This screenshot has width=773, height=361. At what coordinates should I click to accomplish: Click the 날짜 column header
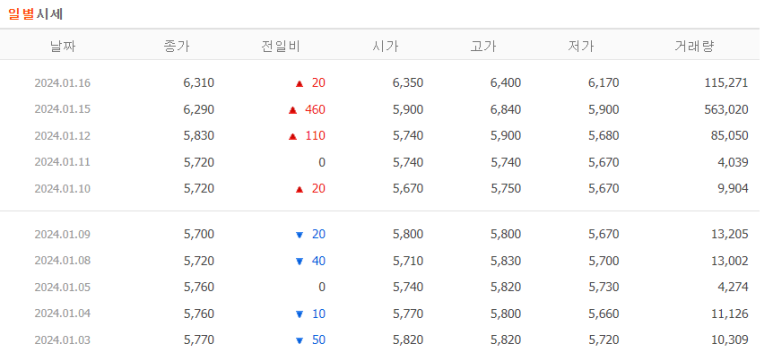[x=63, y=46]
